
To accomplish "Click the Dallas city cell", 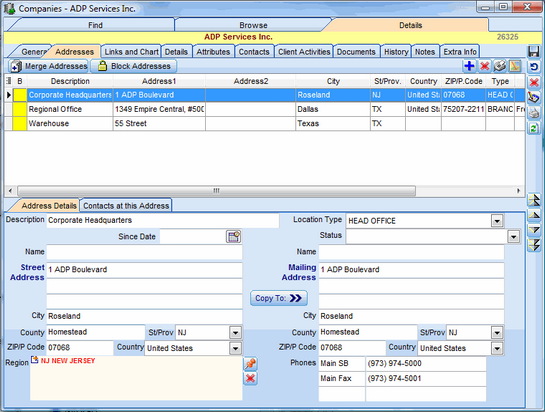I will [333, 109].
